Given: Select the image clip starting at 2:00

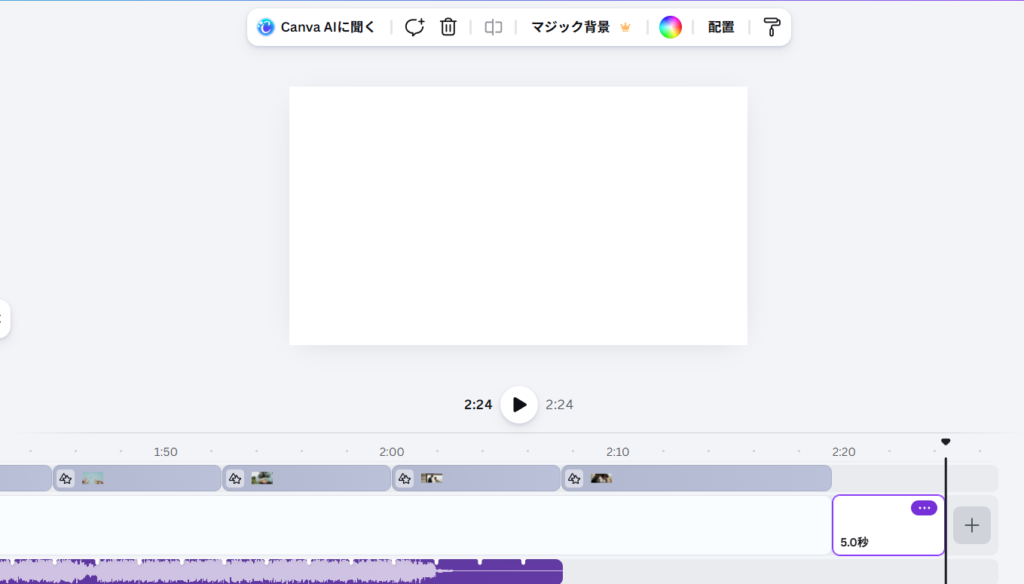Looking at the screenshot, I should (490, 479).
